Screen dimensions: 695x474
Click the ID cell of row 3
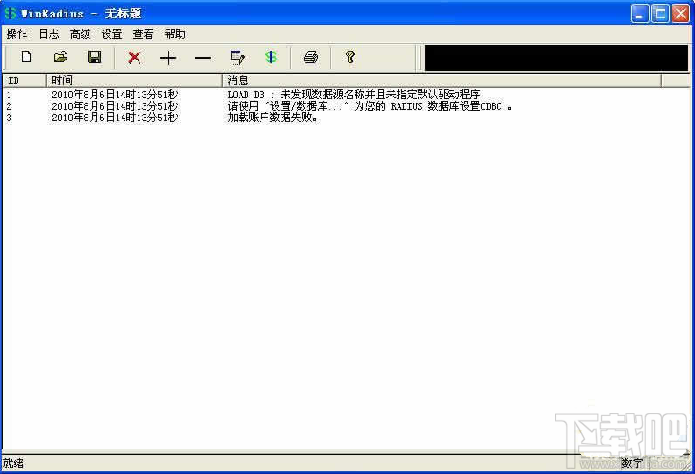pos(9,118)
